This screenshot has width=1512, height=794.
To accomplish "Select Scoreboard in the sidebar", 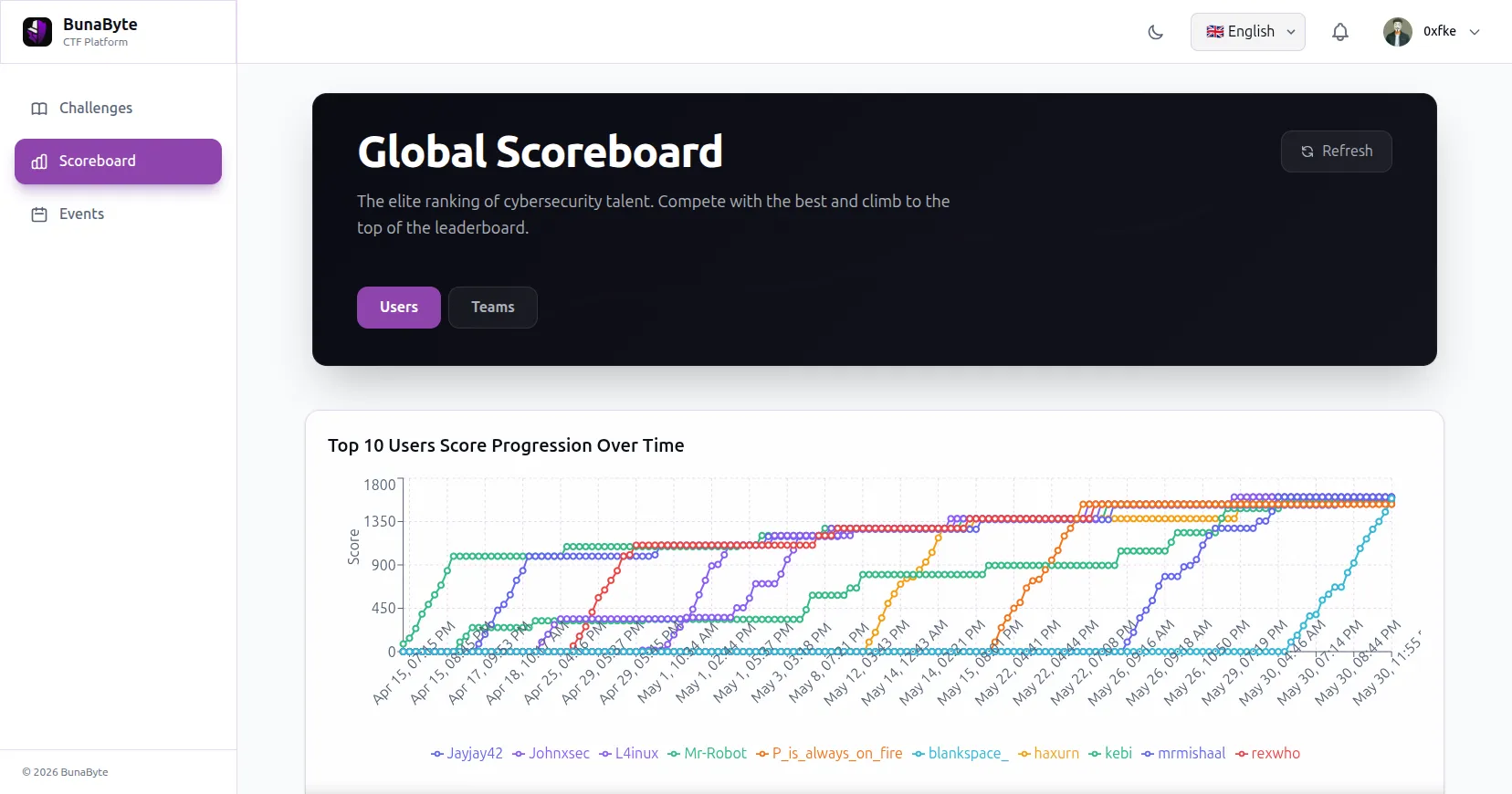I will [x=118, y=162].
